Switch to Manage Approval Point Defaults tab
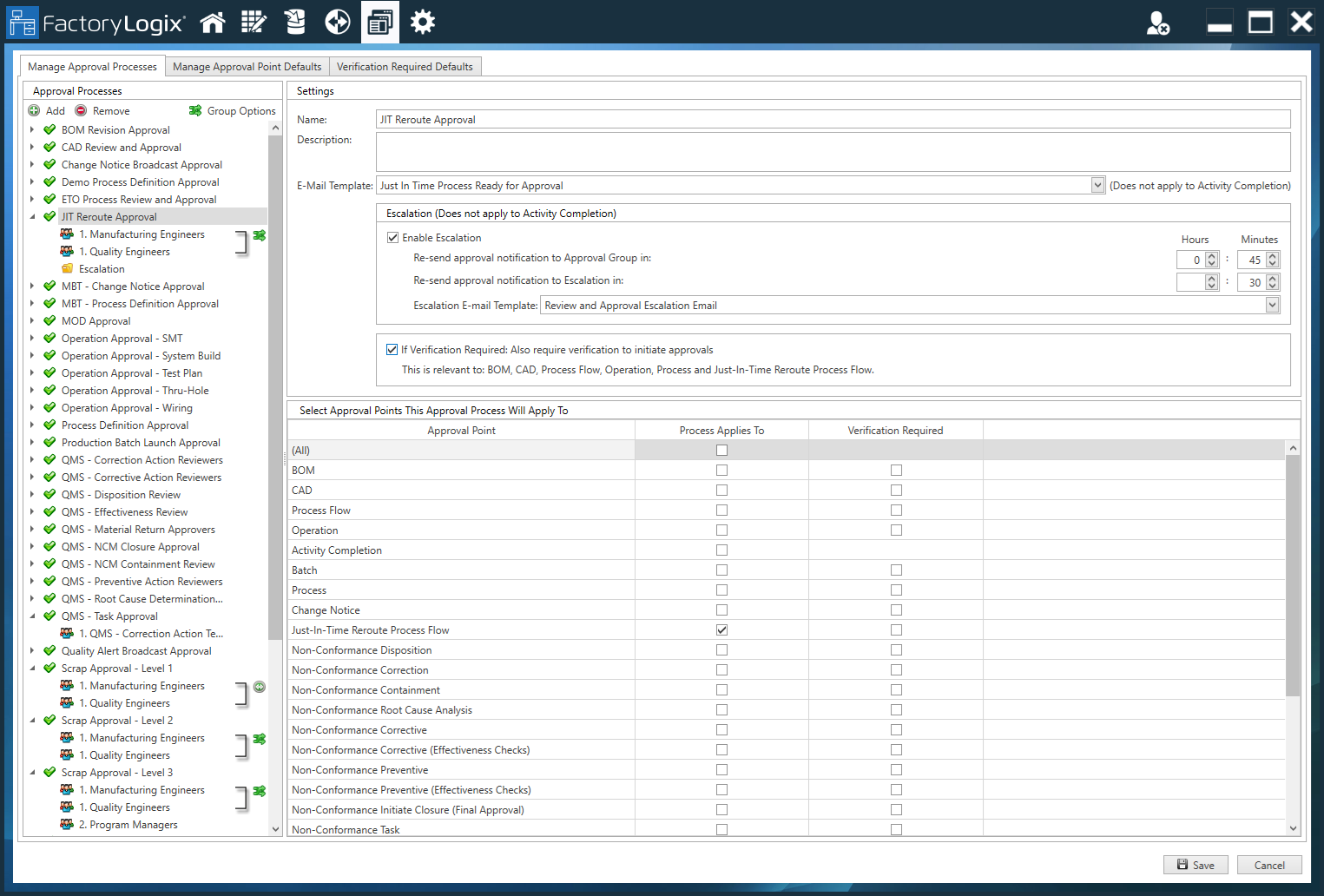1324x896 pixels. pyautogui.click(x=247, y=67)
